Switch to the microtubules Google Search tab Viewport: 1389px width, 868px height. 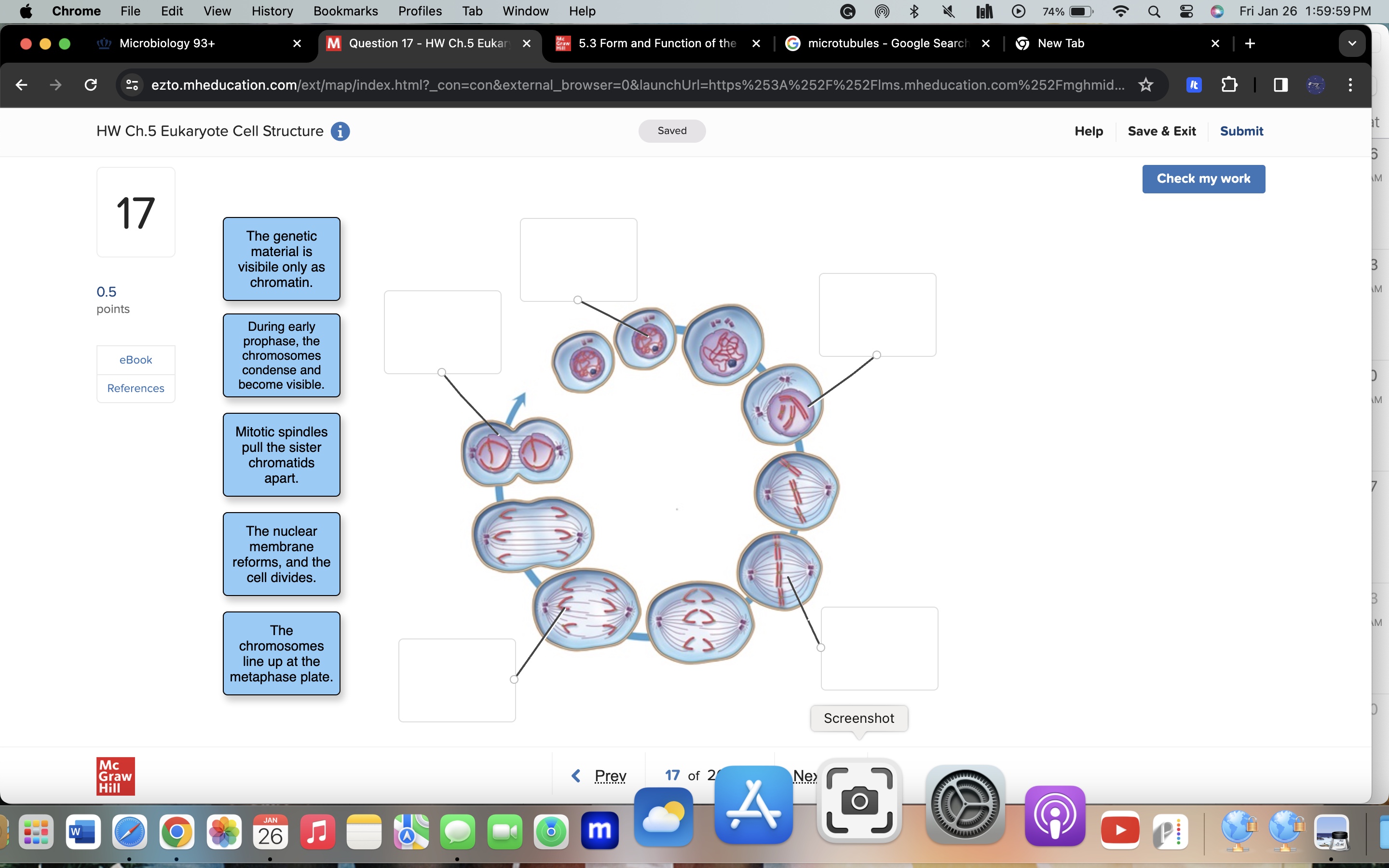pos(887,43)
